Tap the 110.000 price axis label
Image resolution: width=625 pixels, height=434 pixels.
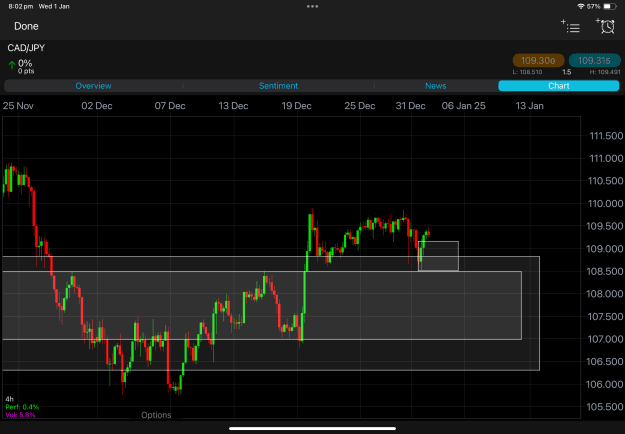(605, 204)
